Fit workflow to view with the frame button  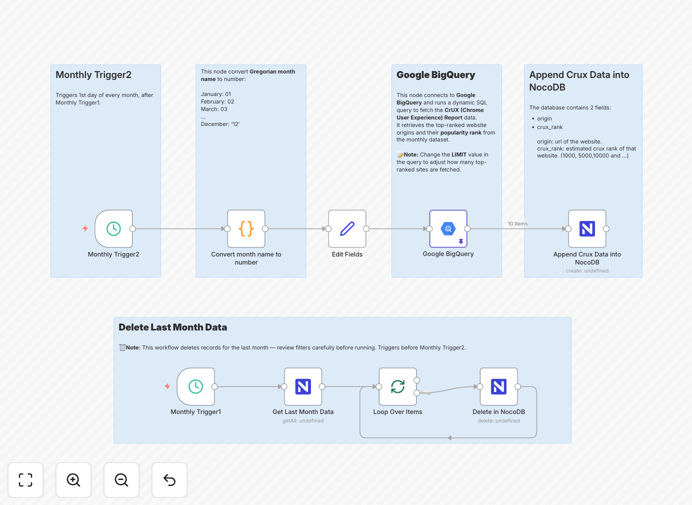(26, 480)
